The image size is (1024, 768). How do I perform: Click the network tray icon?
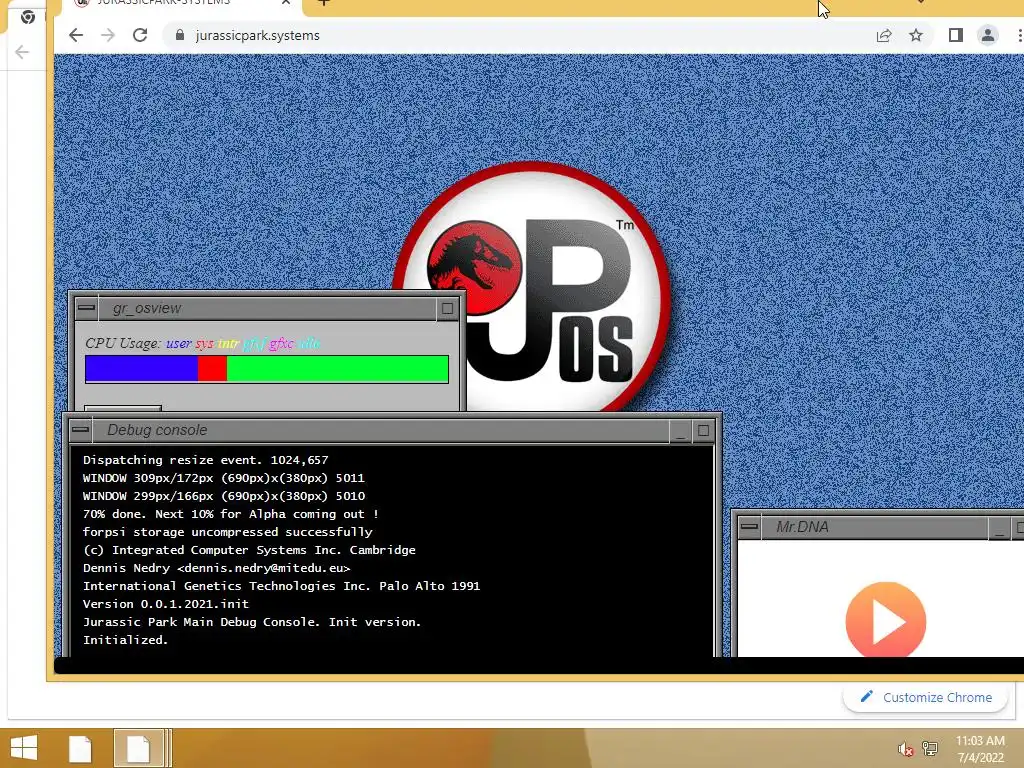930,748
